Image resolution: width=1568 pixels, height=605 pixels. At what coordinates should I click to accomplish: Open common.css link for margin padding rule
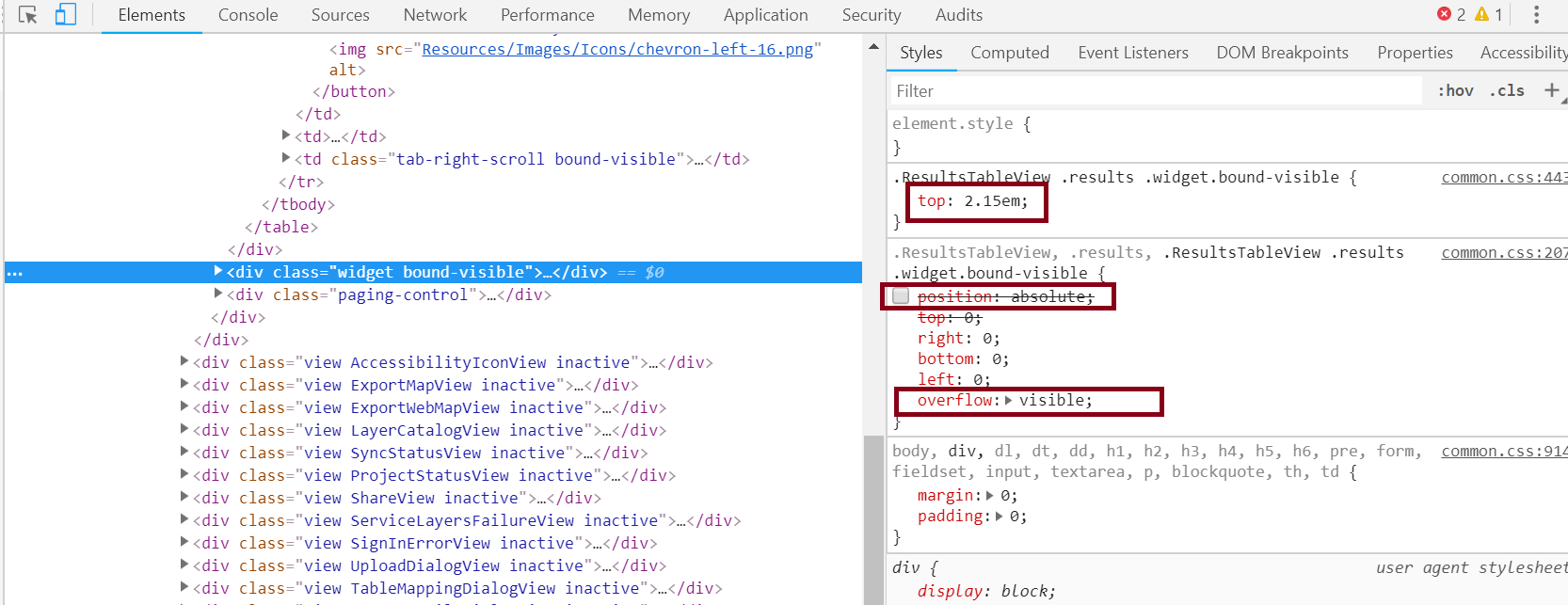point(1504,452)
